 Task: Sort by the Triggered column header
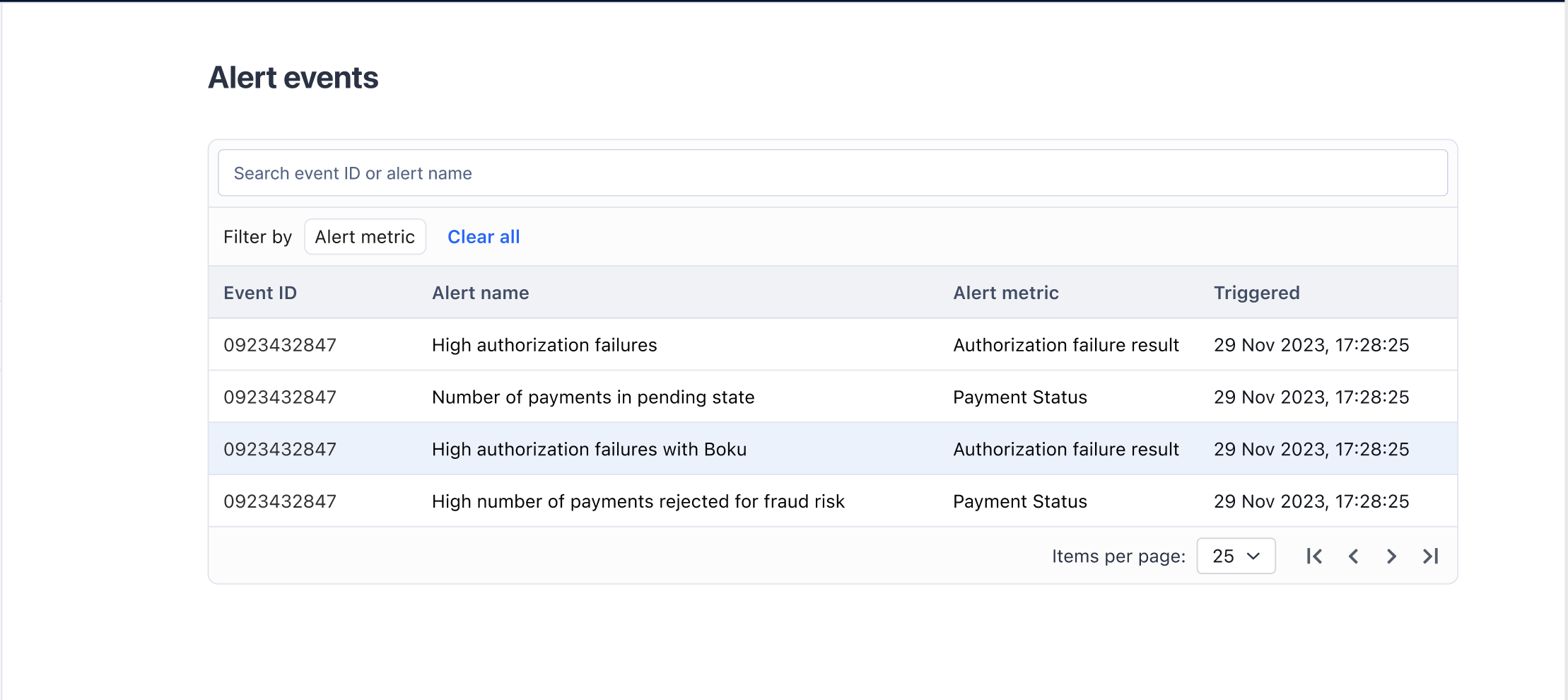(1257, 293)
